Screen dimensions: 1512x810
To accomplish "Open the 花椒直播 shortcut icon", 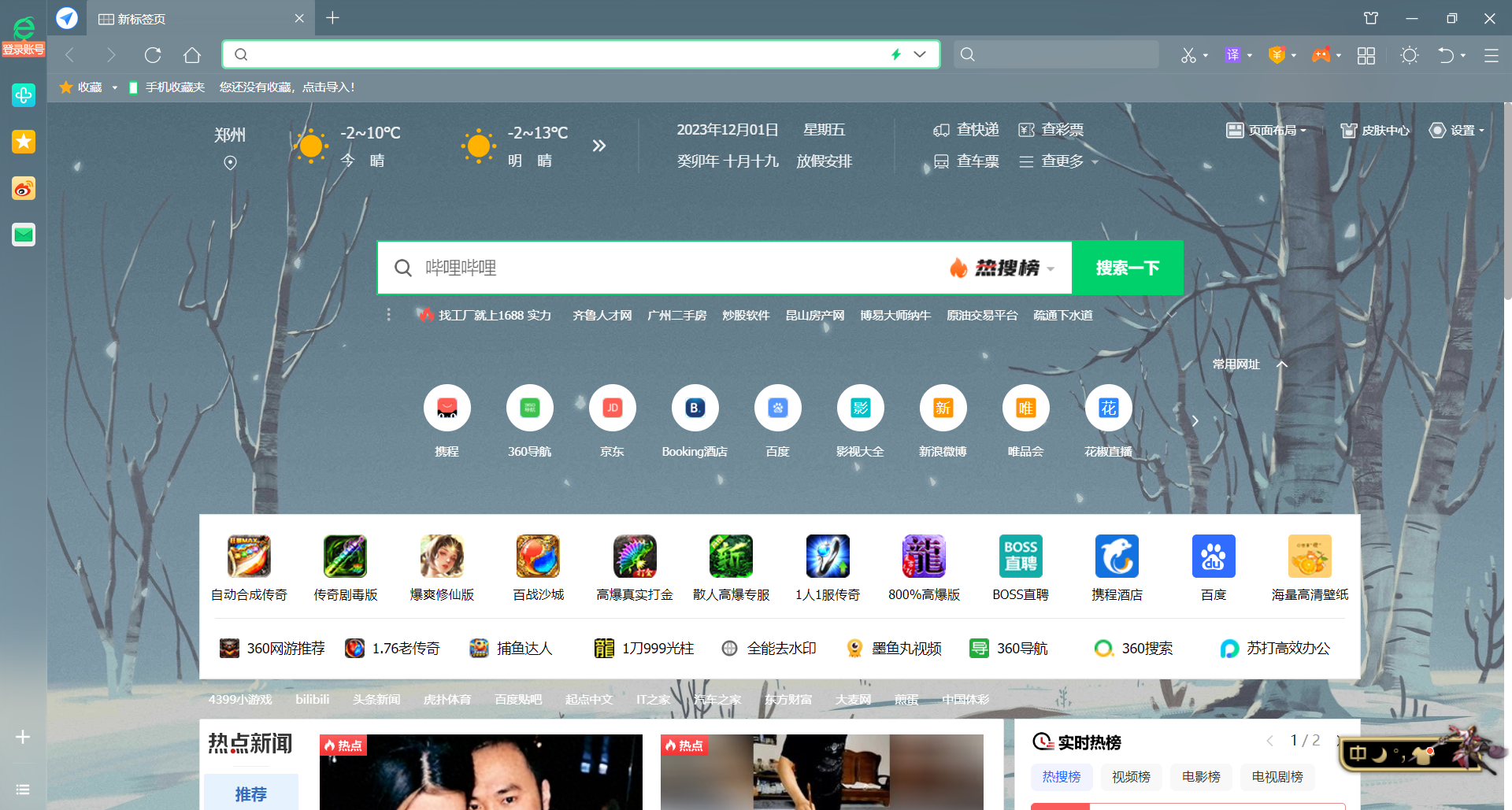I will click(1108, 408).
